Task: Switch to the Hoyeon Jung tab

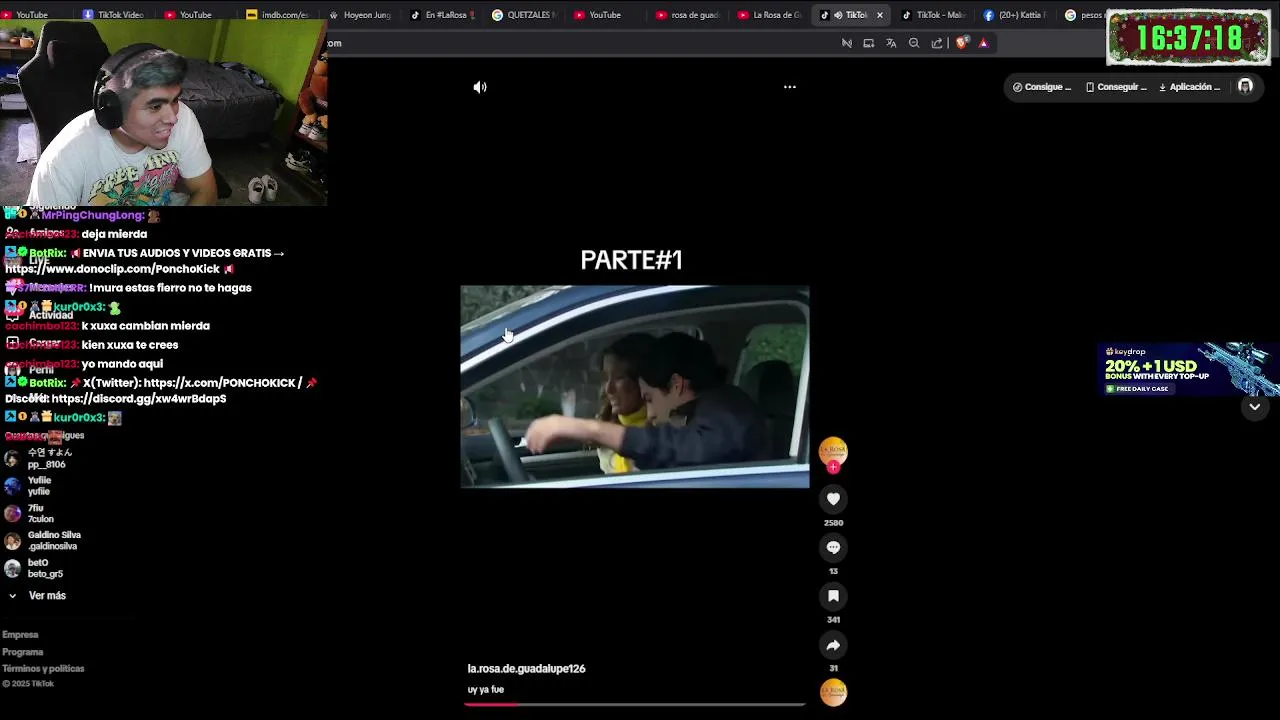Action: pyautogui.click(x=360, y=15)
